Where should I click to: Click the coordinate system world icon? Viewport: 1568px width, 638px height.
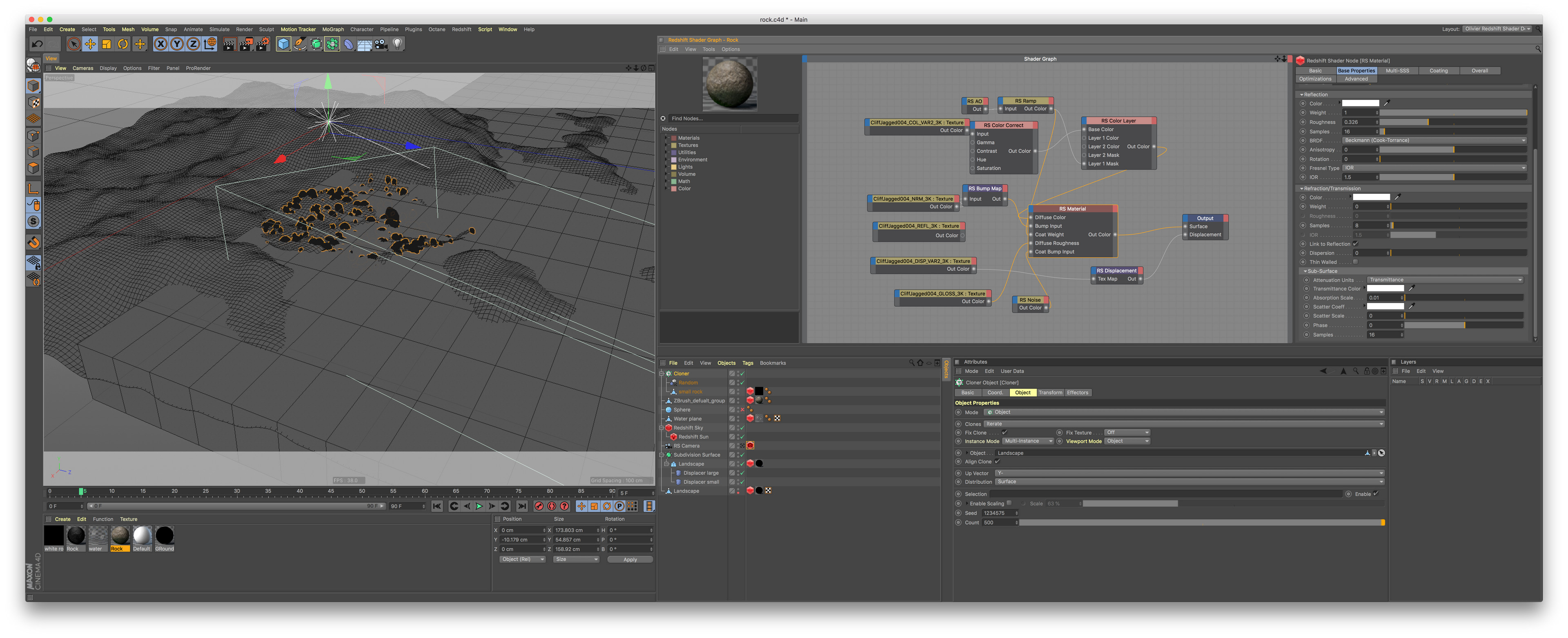pyautogui.click(x=210, y=44)
